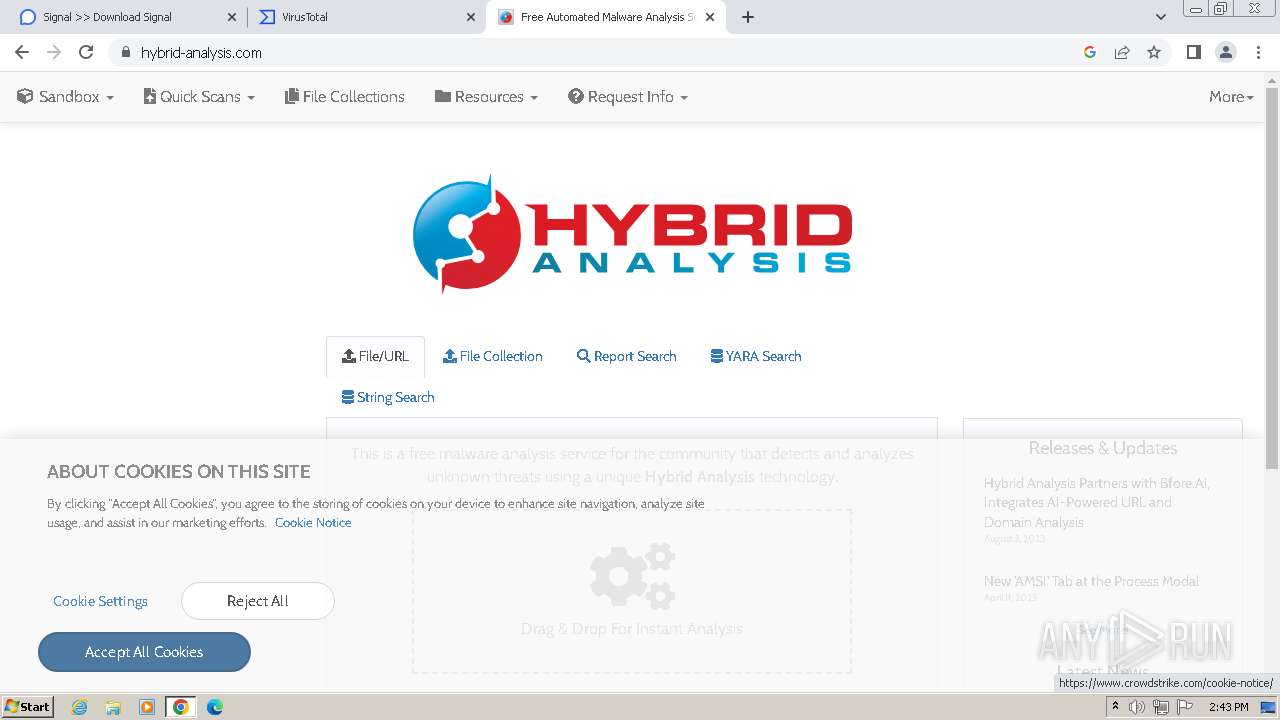Share this page icon
Screen dimensions: 1280x720
pyautogui.click(x=1122, y=52)
